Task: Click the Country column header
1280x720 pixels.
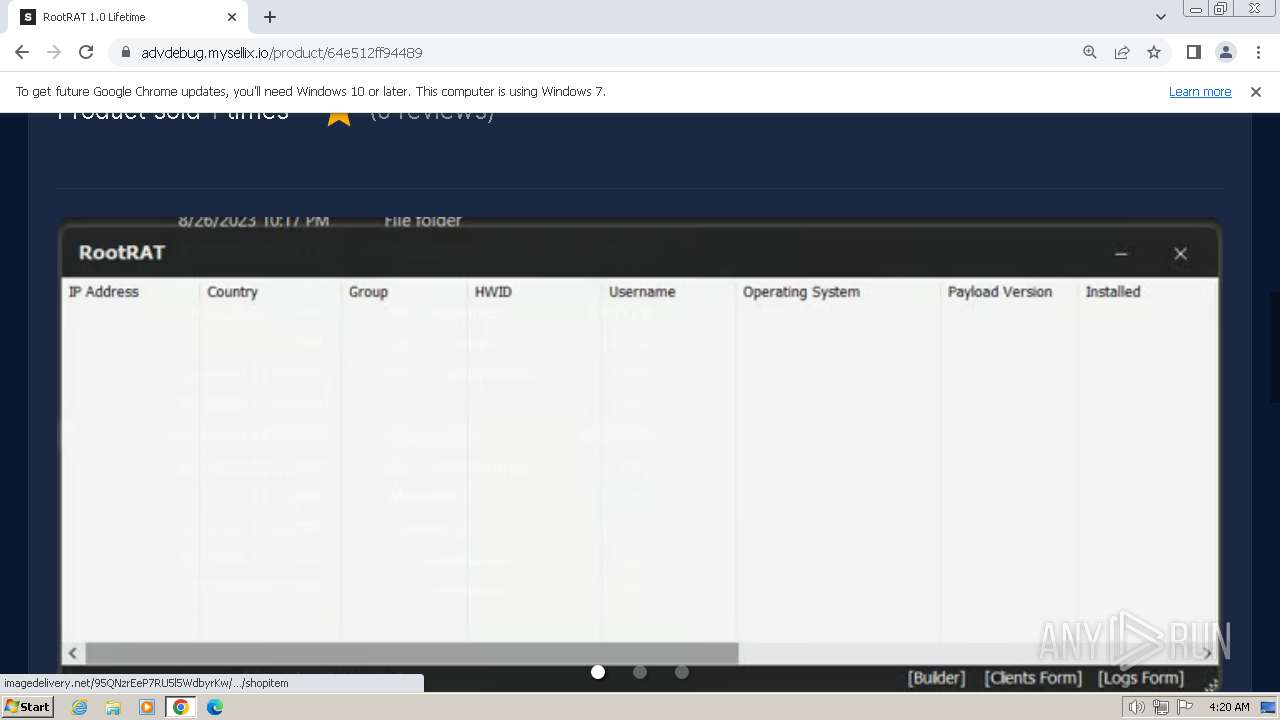Action: click(232, 292)
